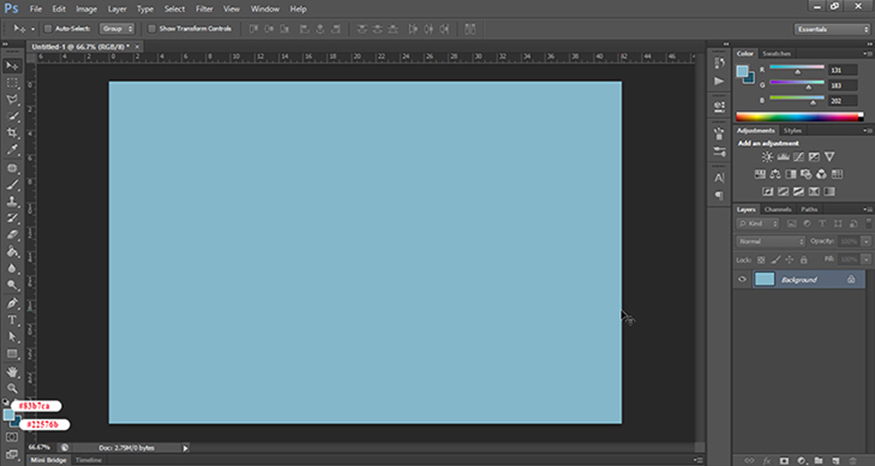875x466 pixels.
Task: Add a Brightness/Contrast adjustment
Action: click(767, 157)
